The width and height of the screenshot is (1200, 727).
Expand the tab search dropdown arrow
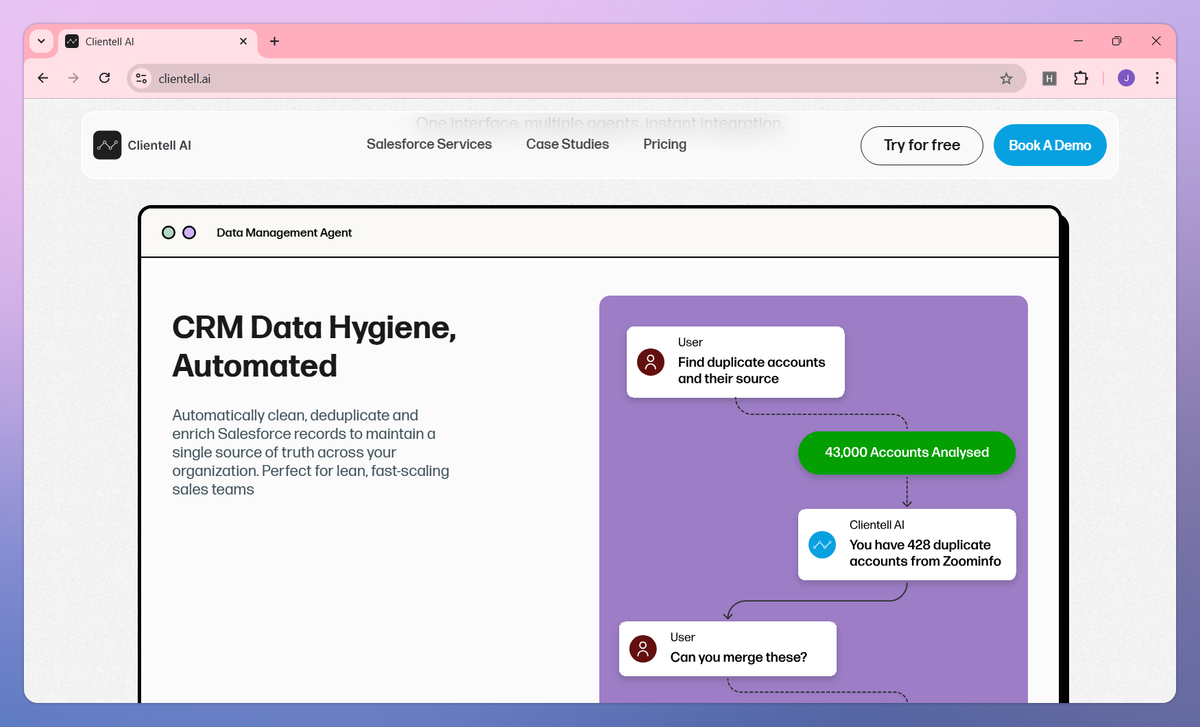tap(41, 41)
